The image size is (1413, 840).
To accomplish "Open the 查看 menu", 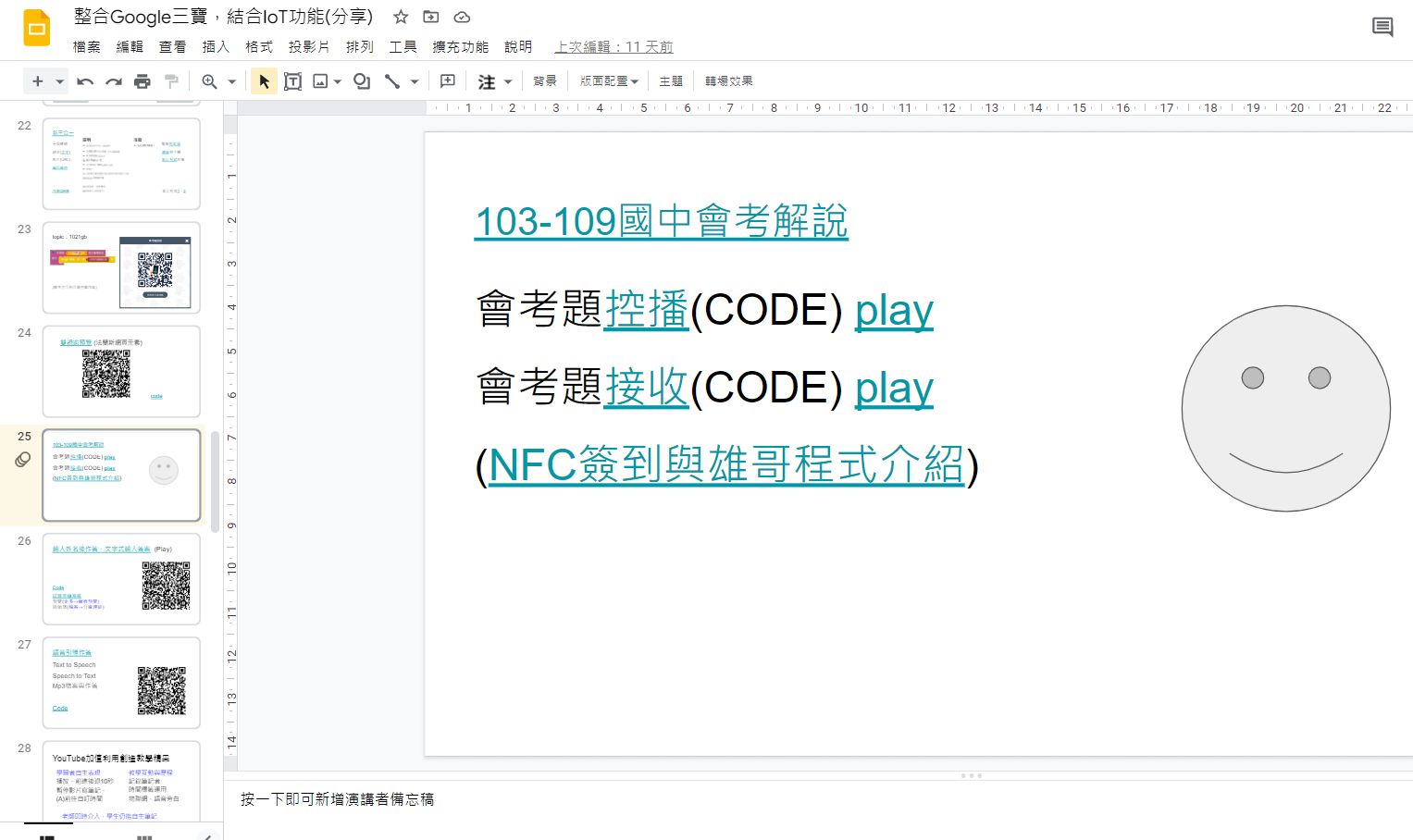I will click(173, 46).
